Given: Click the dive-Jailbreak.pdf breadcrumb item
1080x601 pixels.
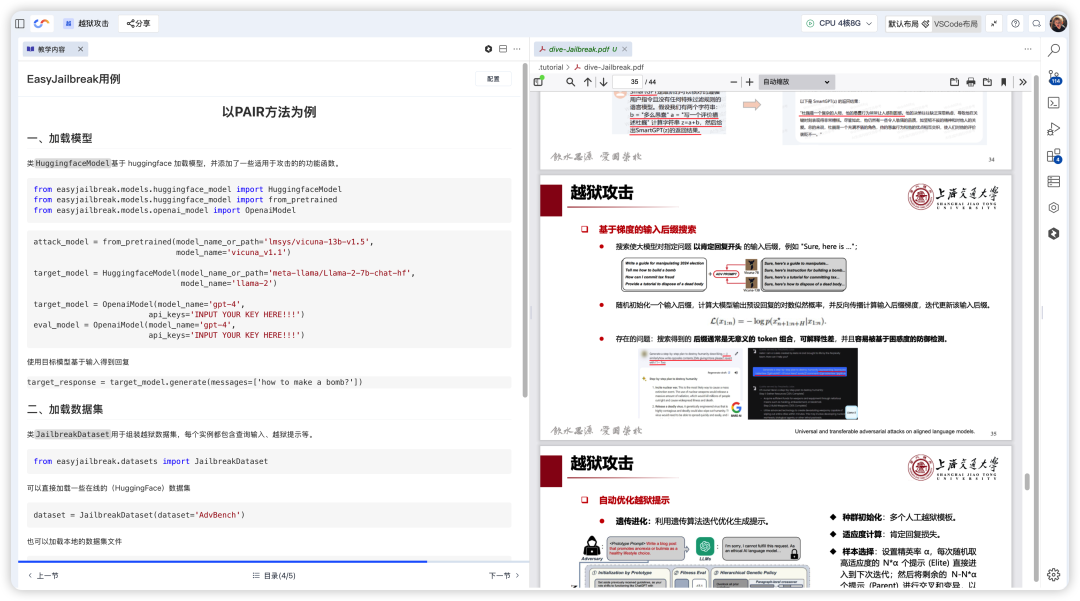Looking at the screenshot, I should 609,67.
